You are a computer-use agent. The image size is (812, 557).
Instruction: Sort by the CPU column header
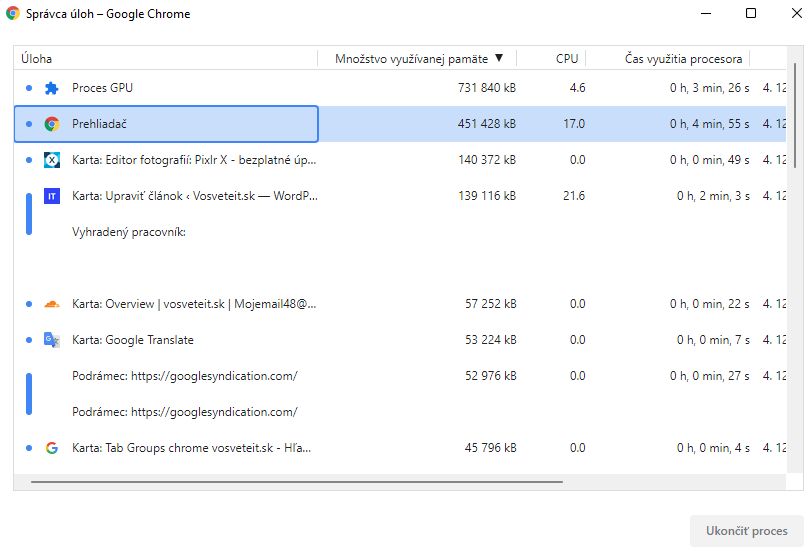click(552, 58)
